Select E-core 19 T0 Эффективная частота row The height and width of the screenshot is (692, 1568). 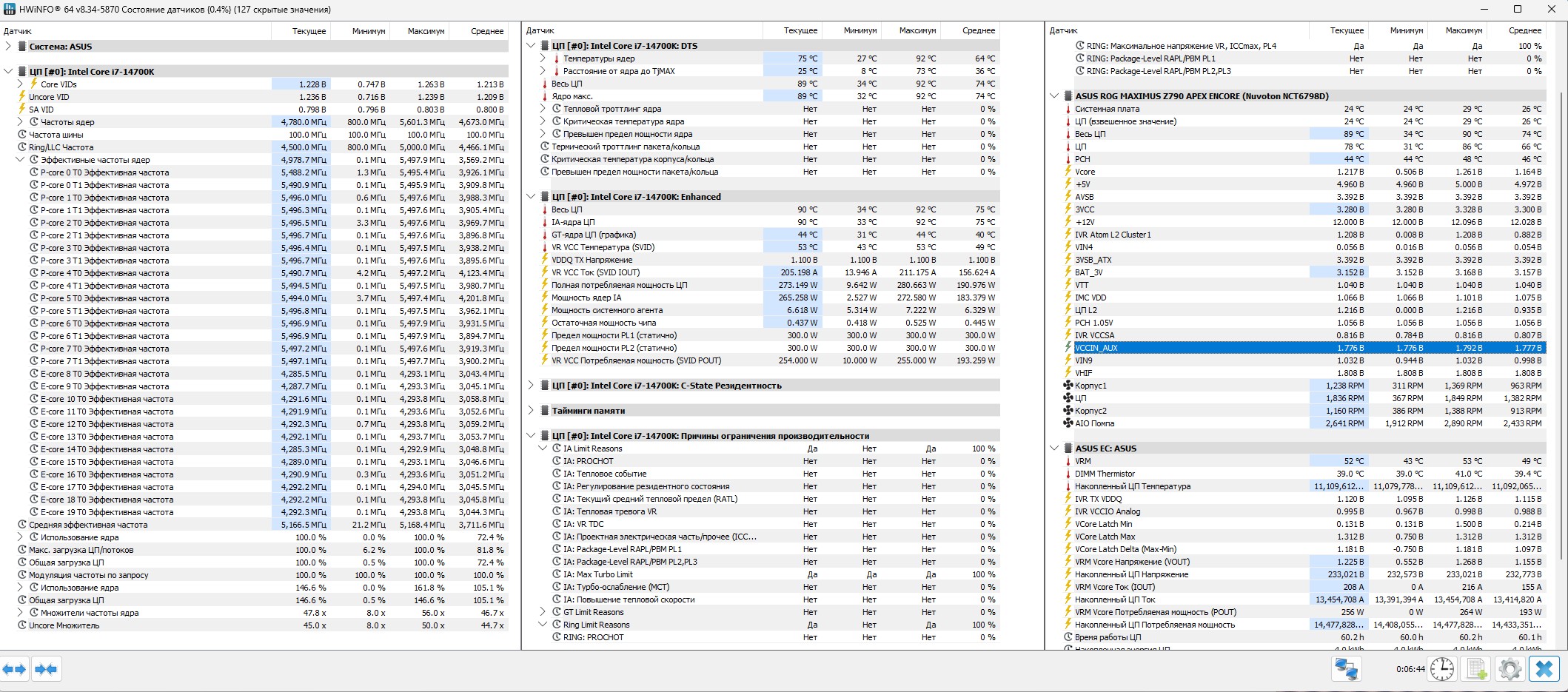tap(267, 512)
